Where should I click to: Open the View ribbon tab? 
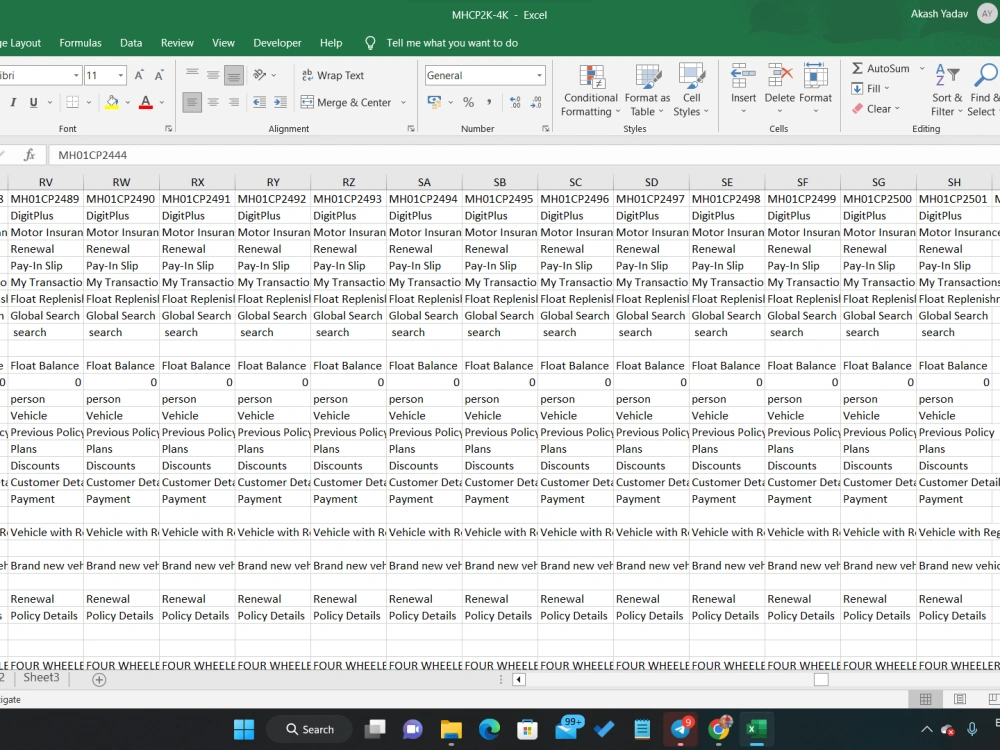coord(223,43)
